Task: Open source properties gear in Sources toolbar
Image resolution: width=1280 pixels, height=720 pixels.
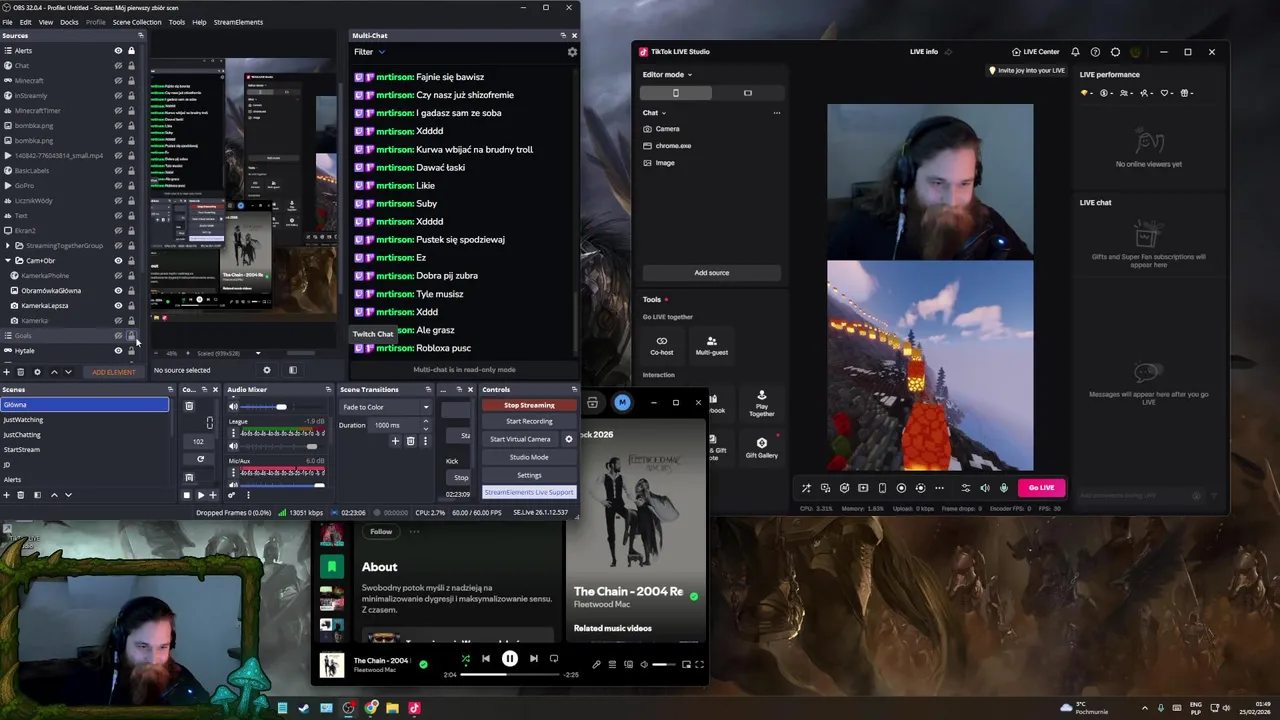Action: tap(37, 372)
